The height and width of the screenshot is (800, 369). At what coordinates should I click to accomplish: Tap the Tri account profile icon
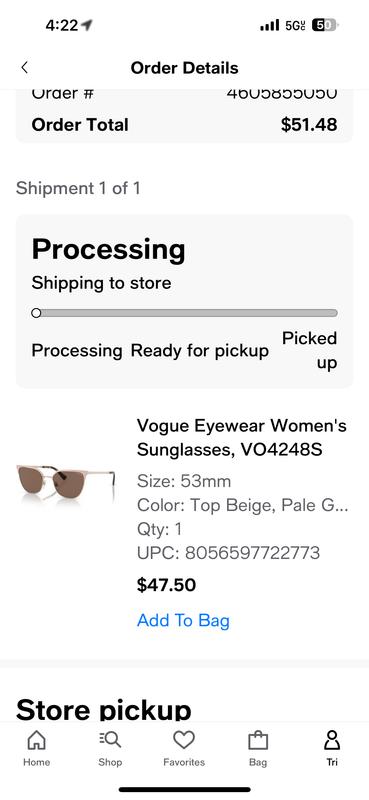(332, 740)
